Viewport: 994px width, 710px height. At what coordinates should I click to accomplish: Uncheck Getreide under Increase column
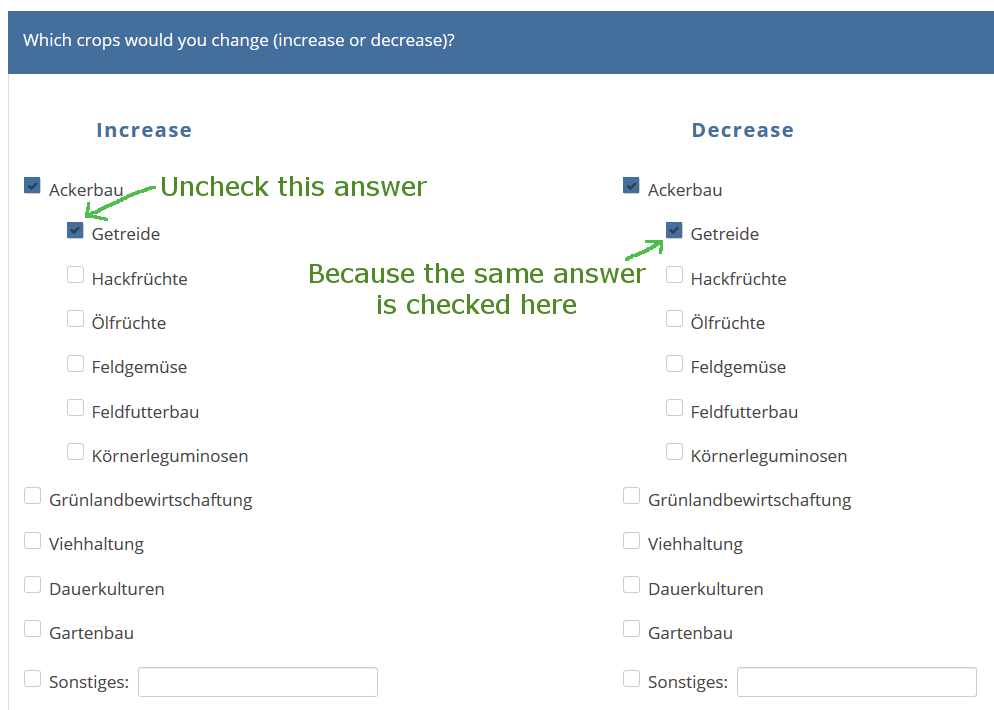point(75,231)
